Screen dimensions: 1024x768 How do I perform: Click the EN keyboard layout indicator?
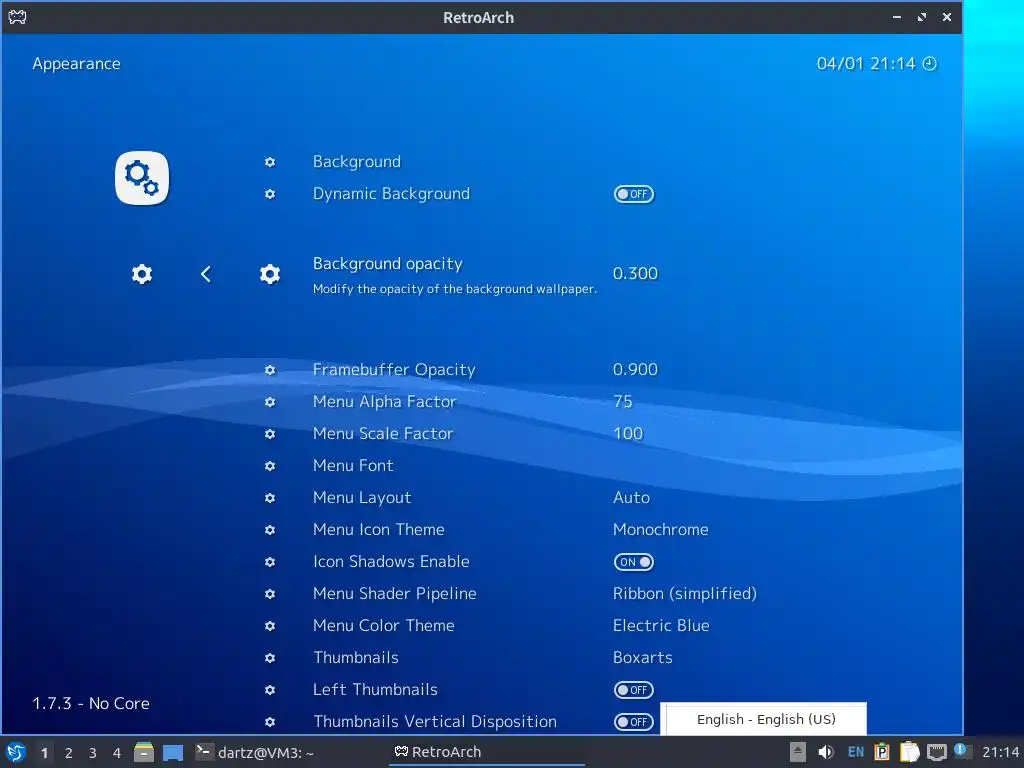coord(856,752)
